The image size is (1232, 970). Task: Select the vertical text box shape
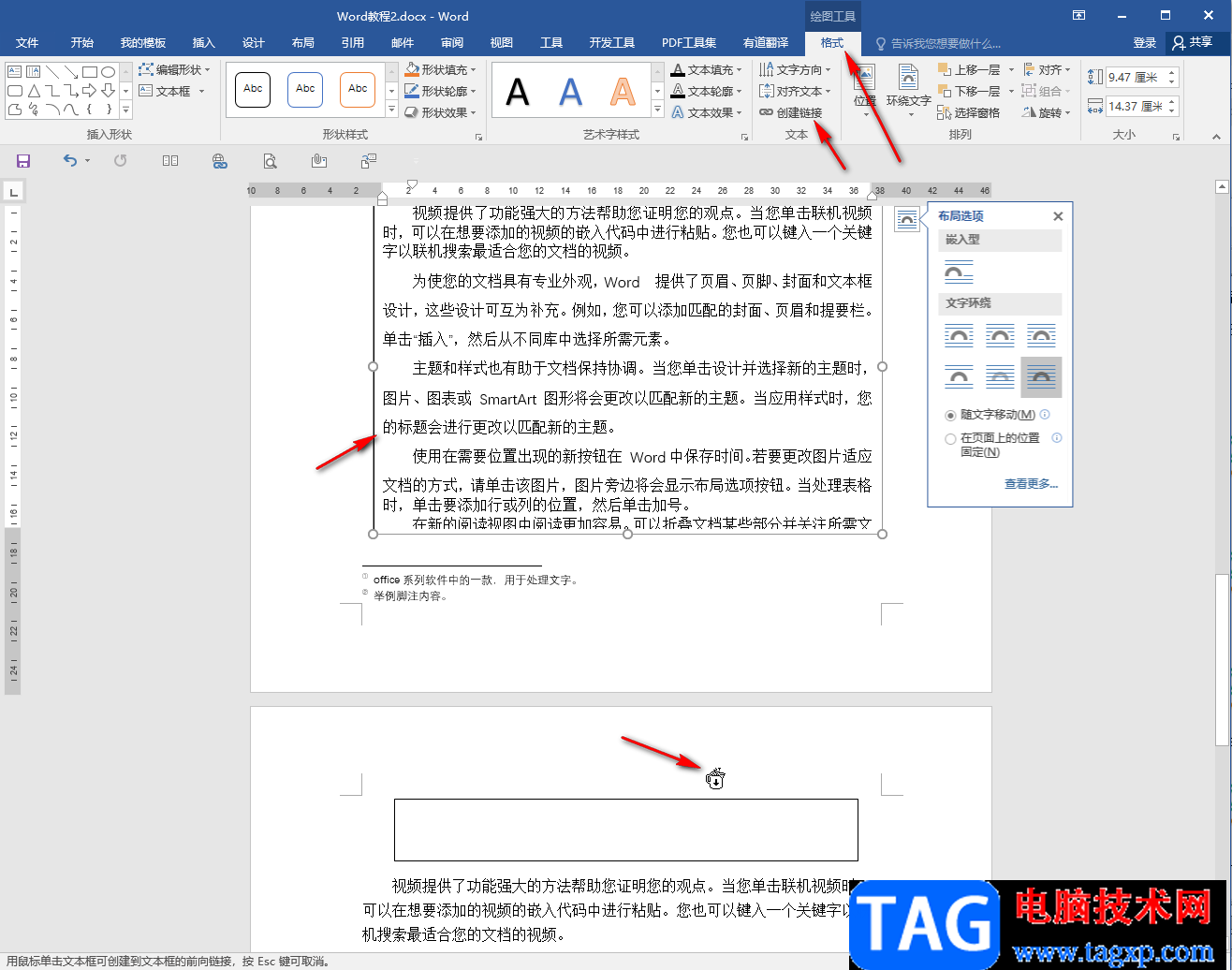point(34,71)
